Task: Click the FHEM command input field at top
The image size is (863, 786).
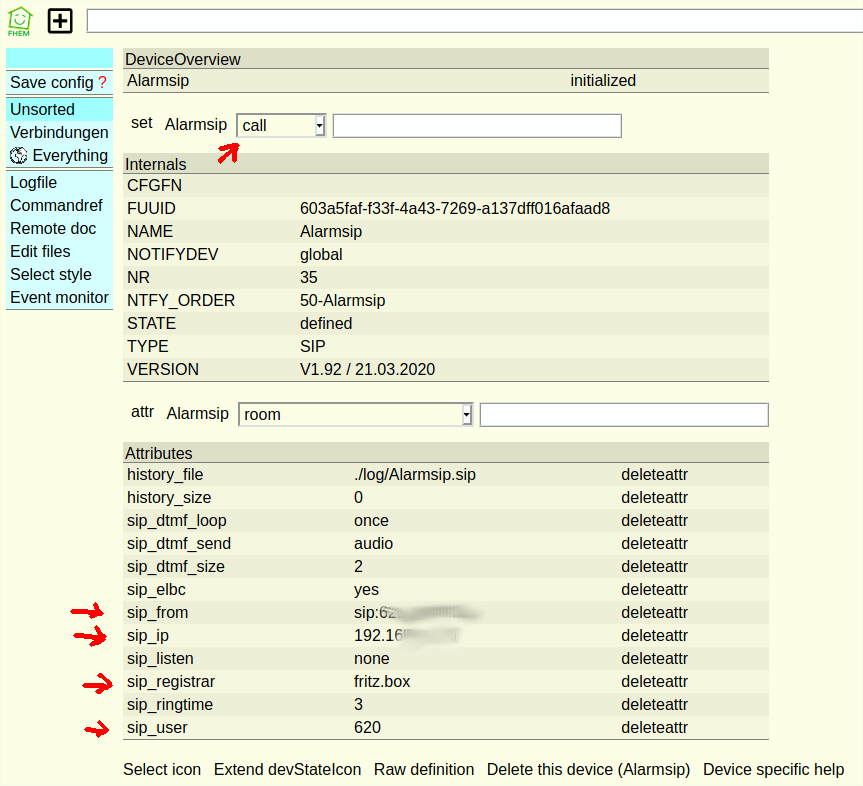Action: coord(474,21)
